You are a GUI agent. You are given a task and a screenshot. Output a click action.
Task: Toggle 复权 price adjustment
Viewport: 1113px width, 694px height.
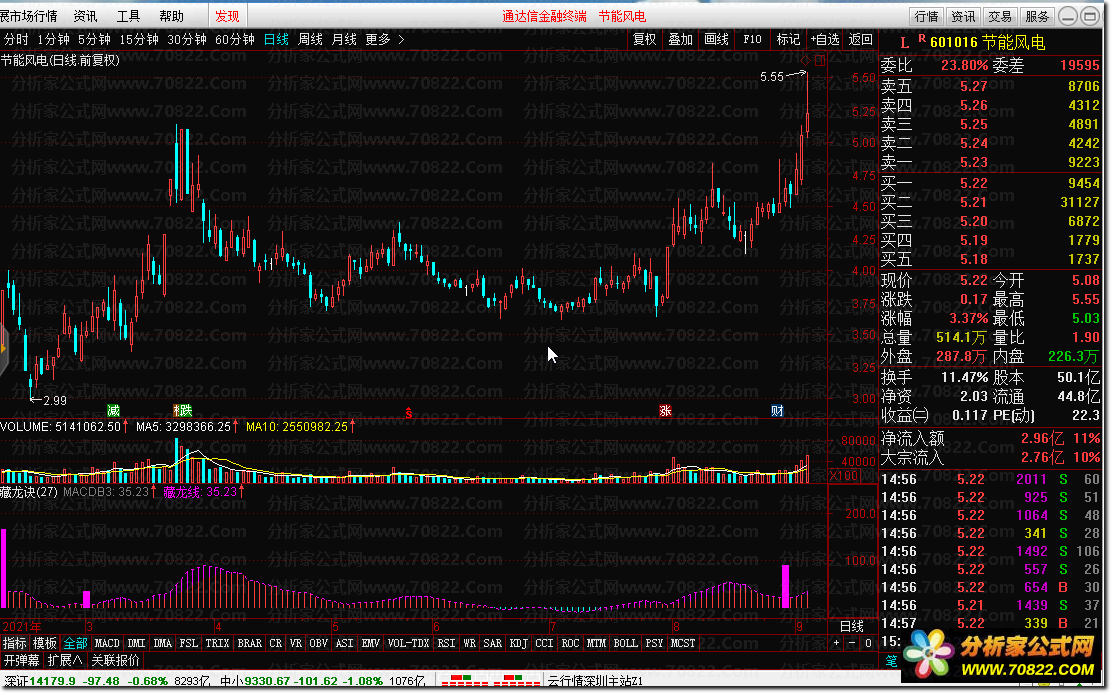(x=645, y=39)
